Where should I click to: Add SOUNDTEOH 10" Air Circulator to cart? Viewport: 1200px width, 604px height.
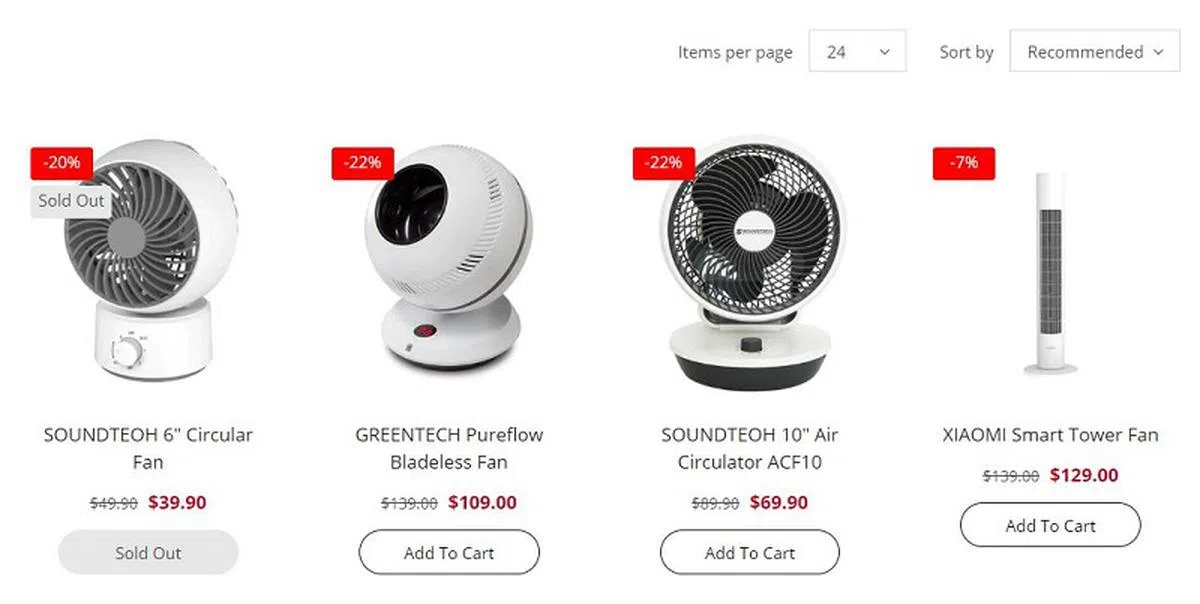pyautogui.click(x=750, y=552)
